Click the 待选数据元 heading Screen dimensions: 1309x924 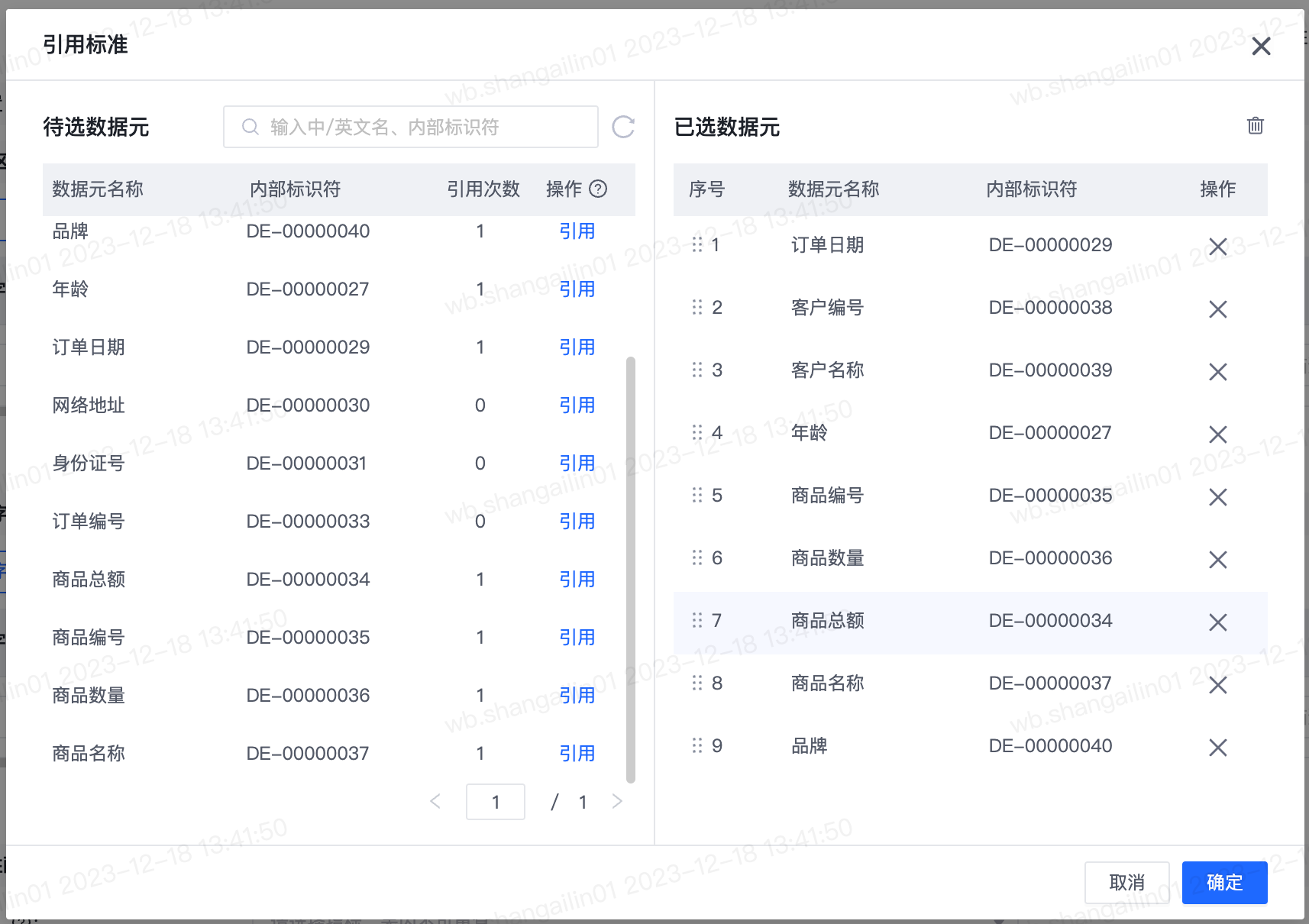coord(96,127)
